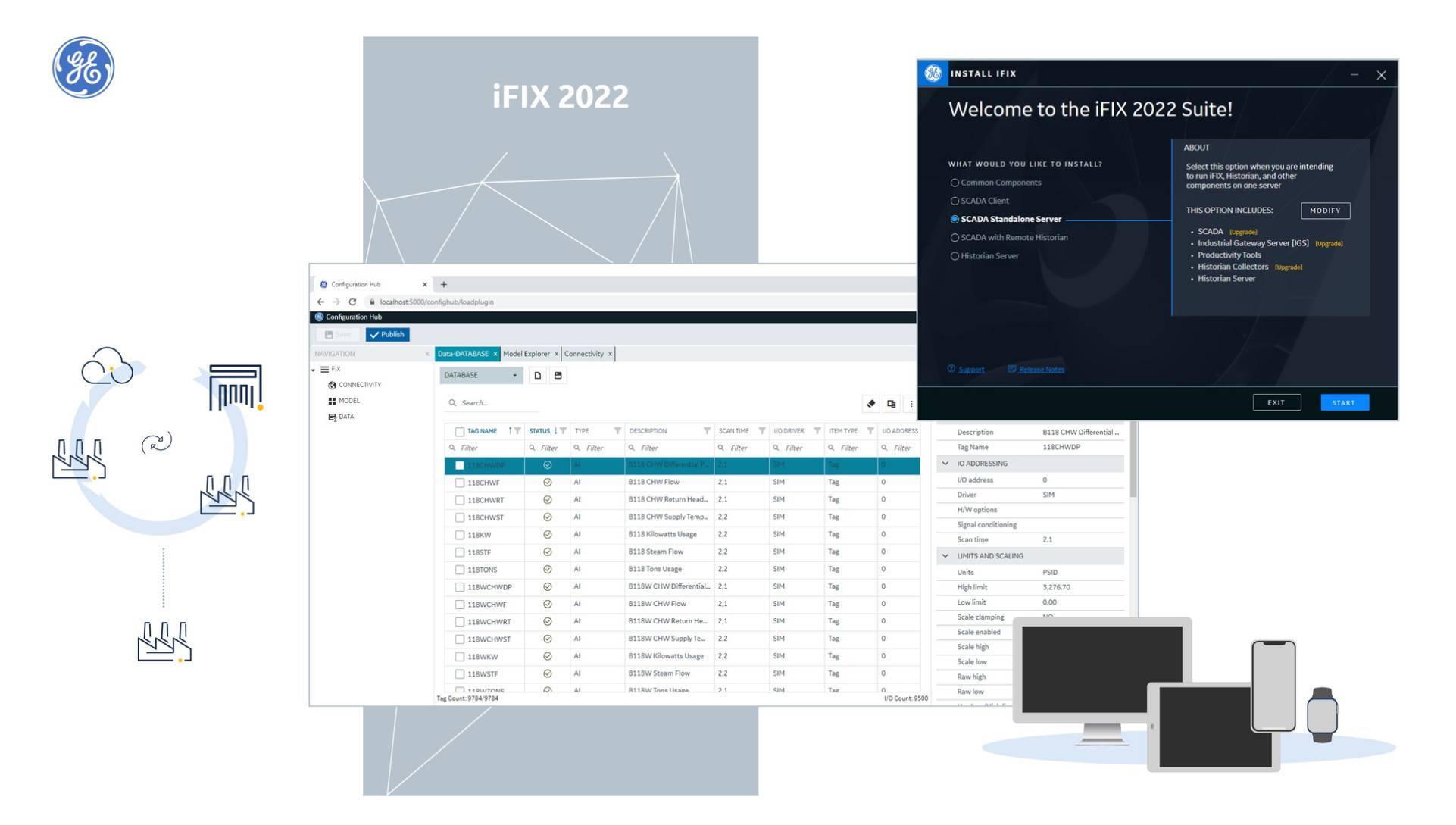Click the START button in the installer

[x=1345, y=403]
